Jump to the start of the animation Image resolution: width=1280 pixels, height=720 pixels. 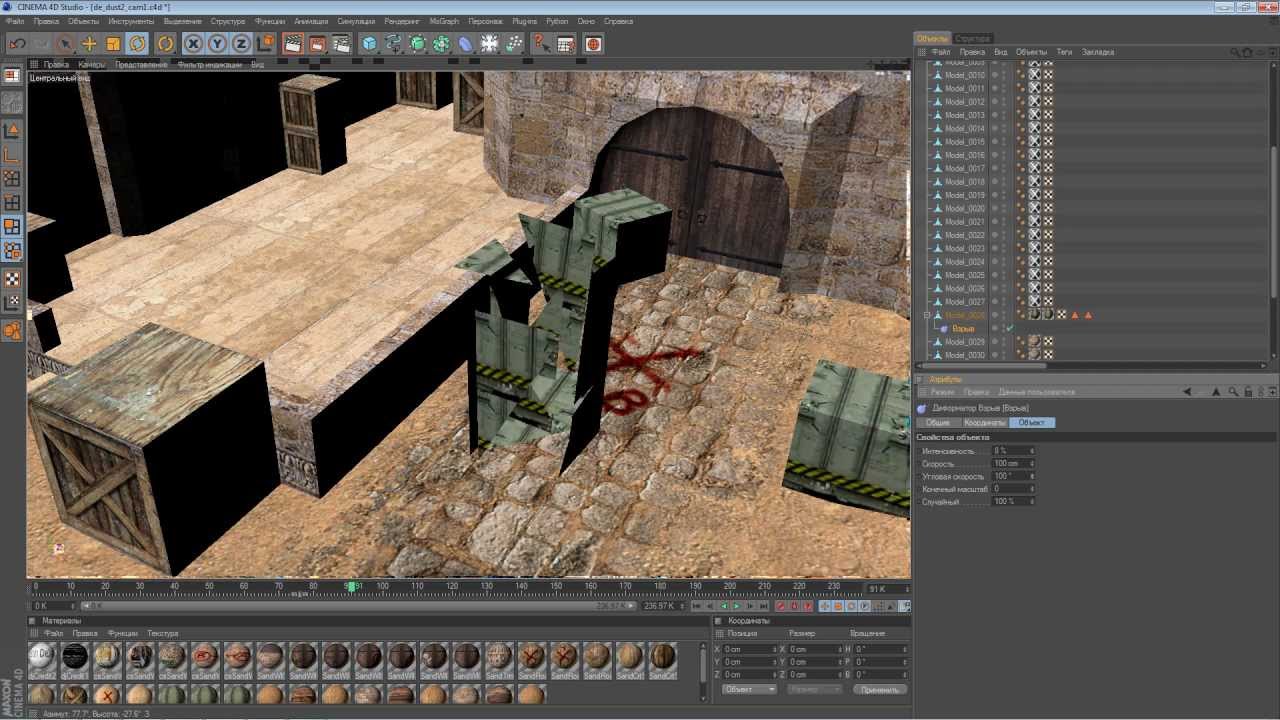[x=697, y=606]
